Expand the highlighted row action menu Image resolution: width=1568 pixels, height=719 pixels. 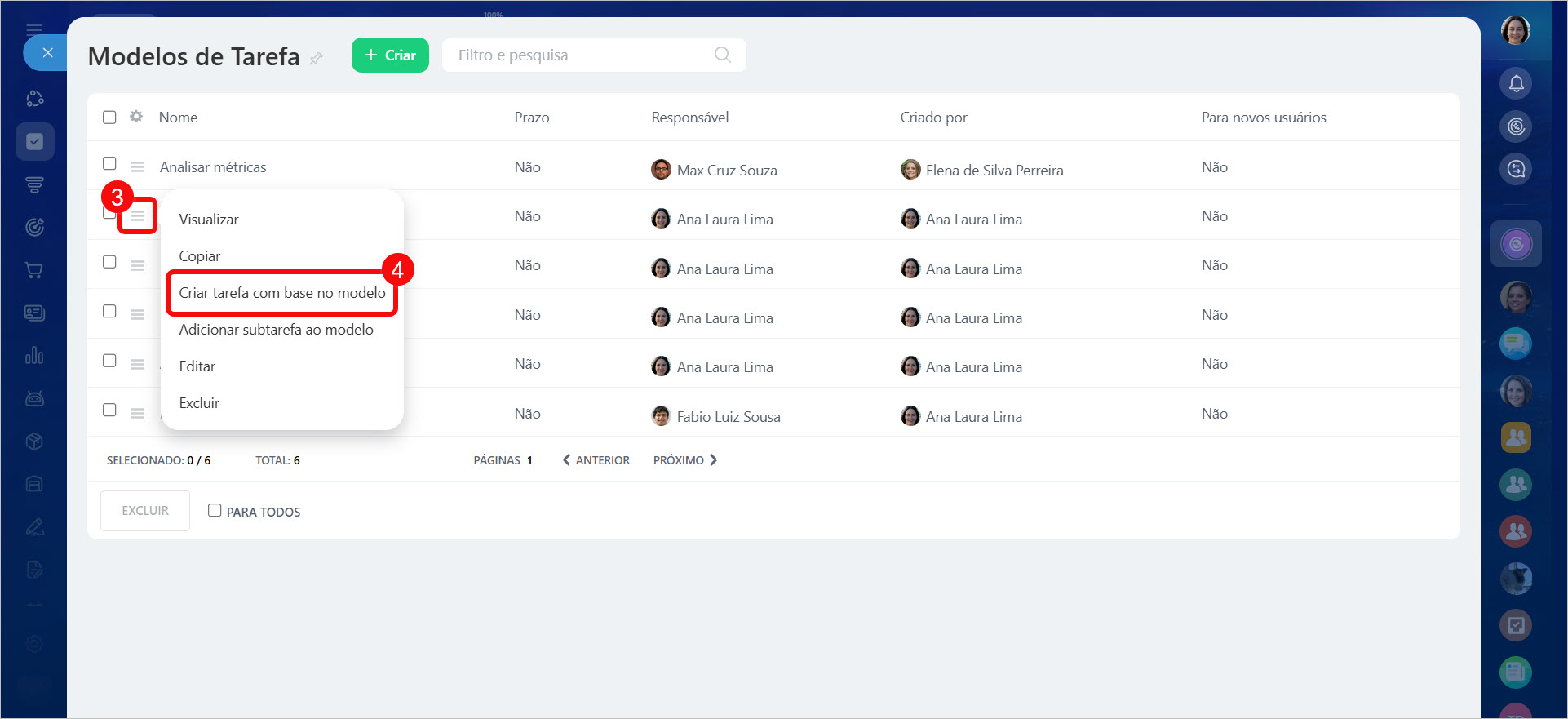pos(137,216)
